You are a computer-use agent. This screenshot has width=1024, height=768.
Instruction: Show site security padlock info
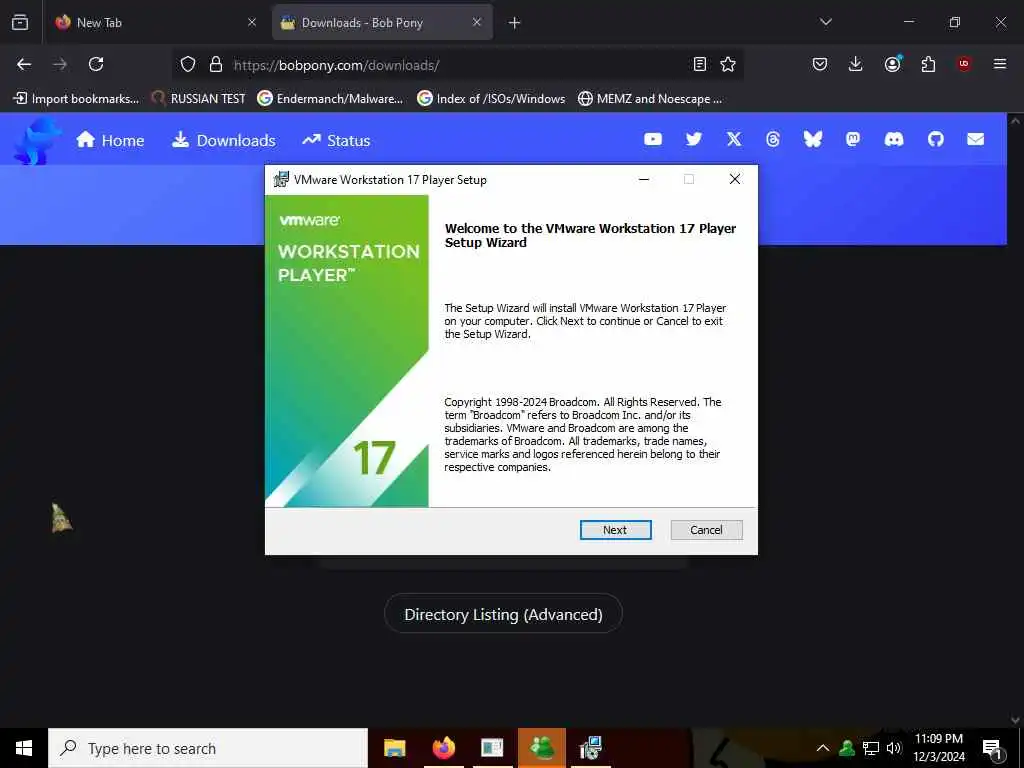(216, 64)
